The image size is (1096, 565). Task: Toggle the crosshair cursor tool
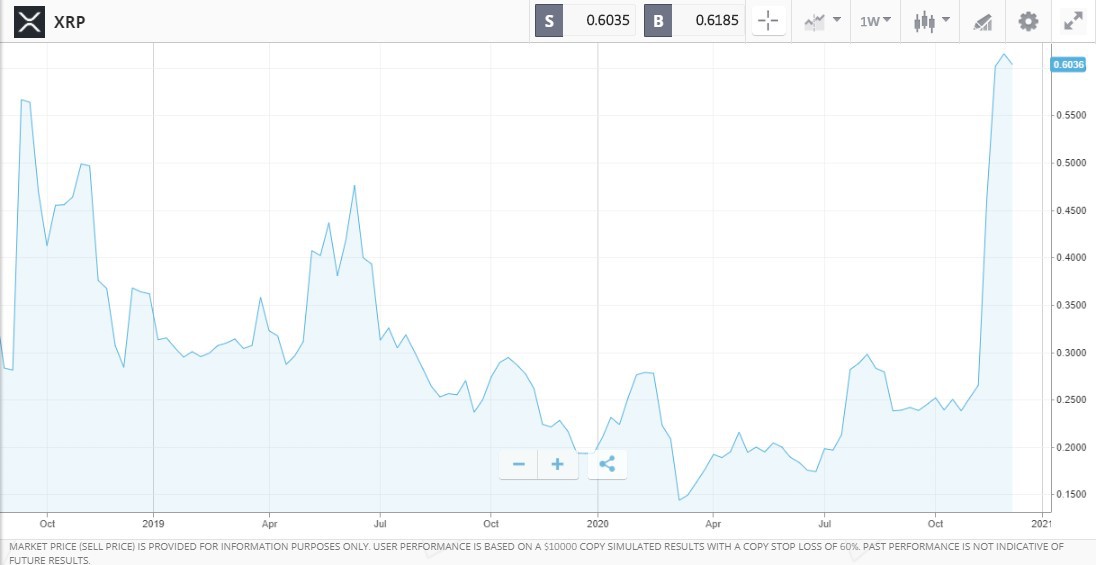pos(768,21)
